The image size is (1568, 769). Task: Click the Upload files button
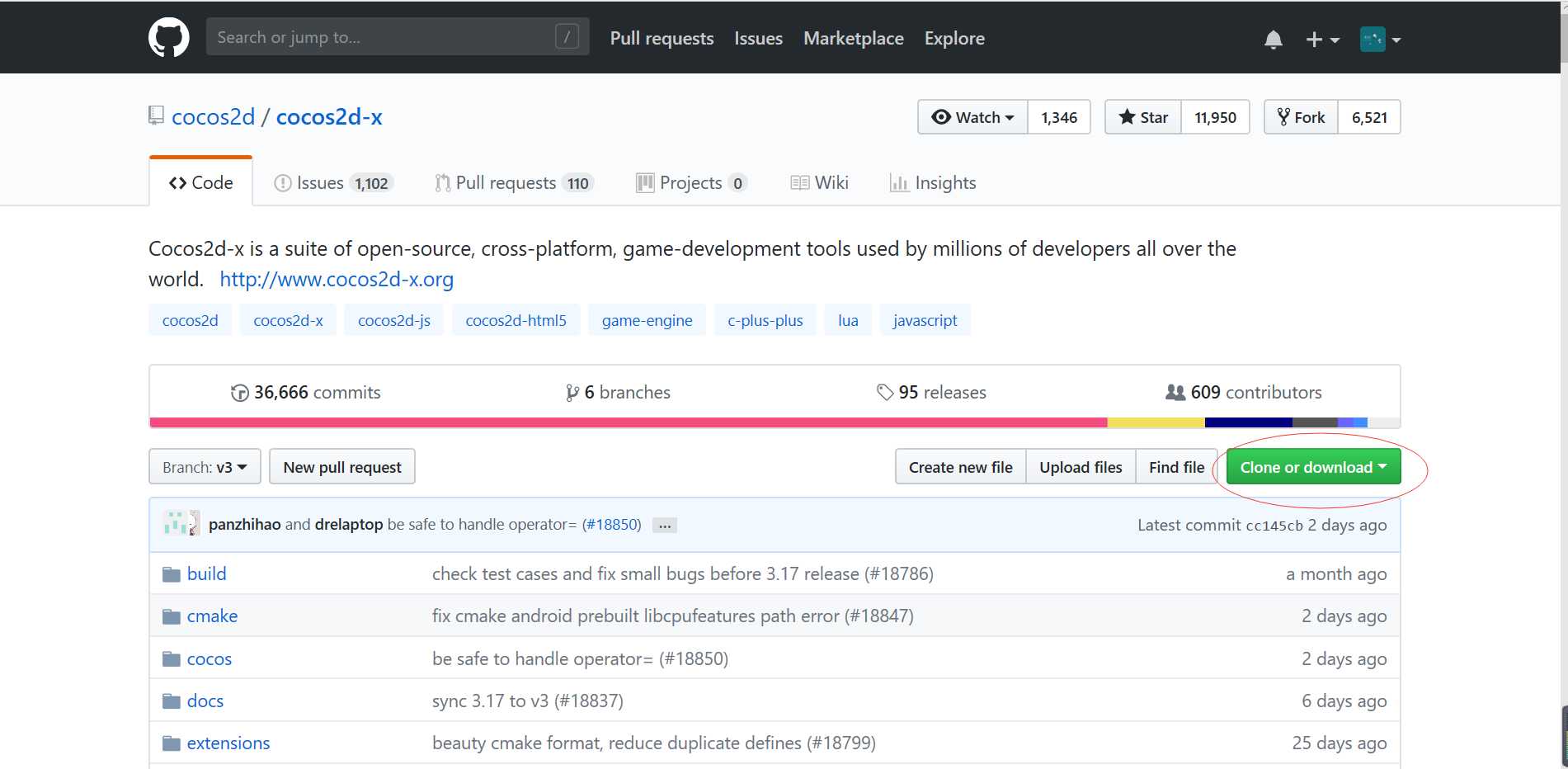pos(1081,467)
